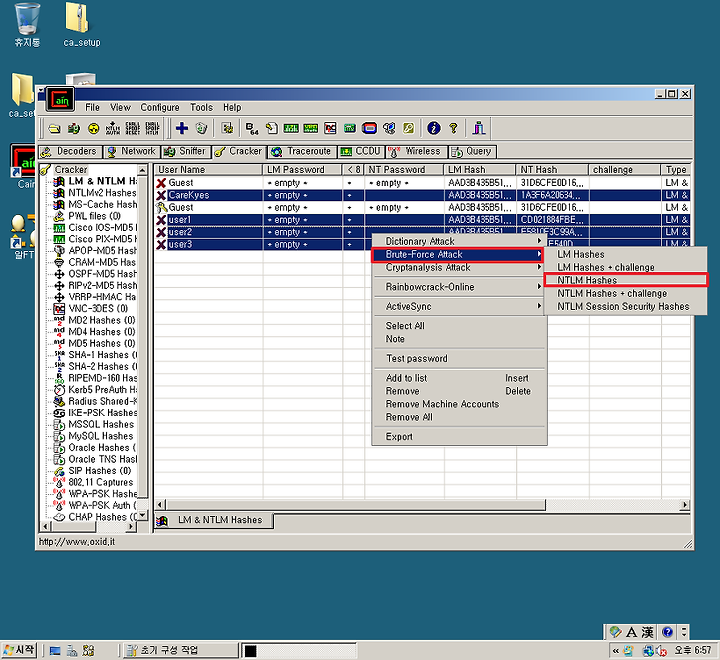
Task: Choose NTLM Session Security Hashes
Action: click(x=626, y=306)
